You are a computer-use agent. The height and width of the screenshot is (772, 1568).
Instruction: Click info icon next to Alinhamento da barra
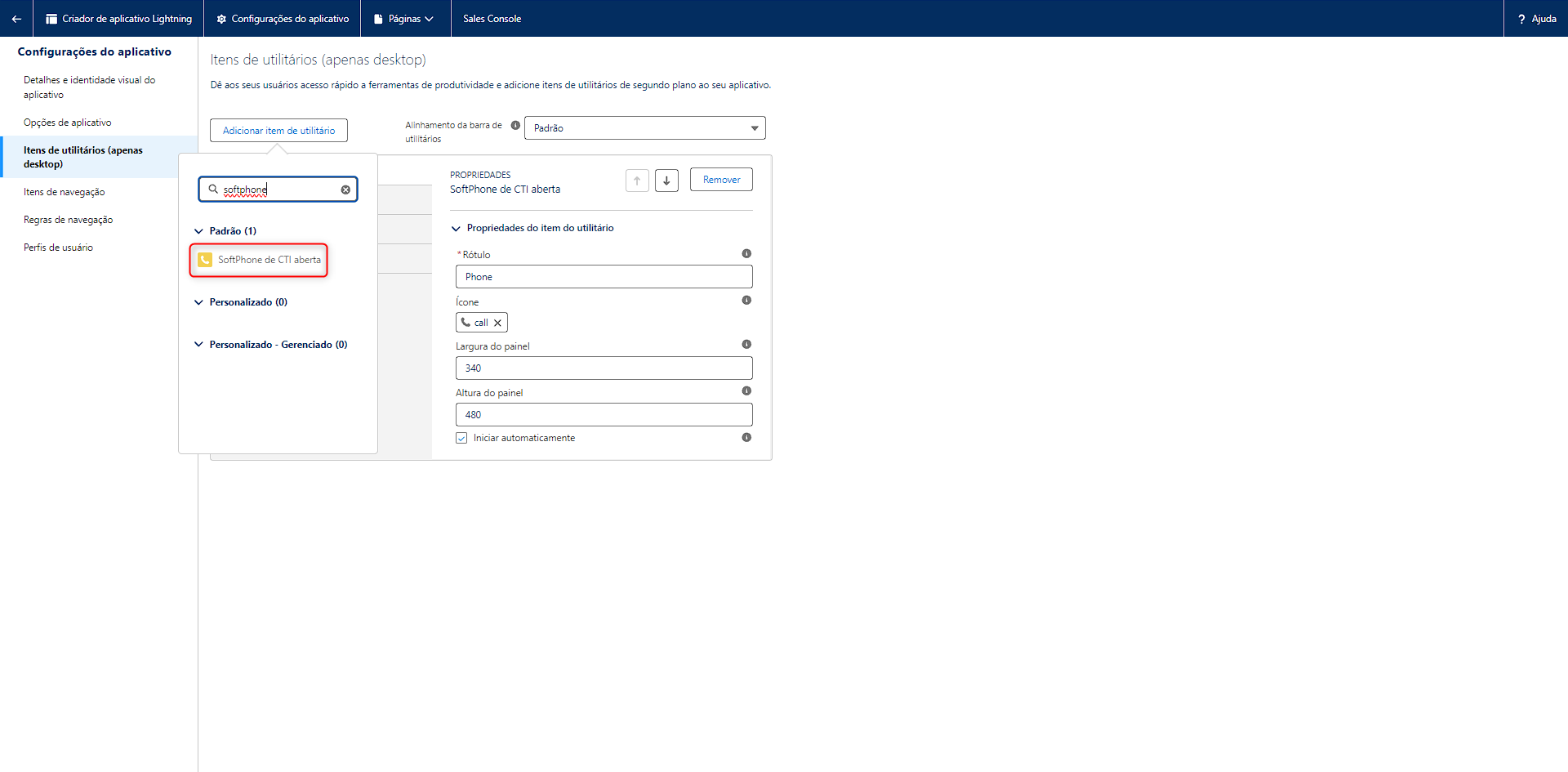[x=515, y=125]
